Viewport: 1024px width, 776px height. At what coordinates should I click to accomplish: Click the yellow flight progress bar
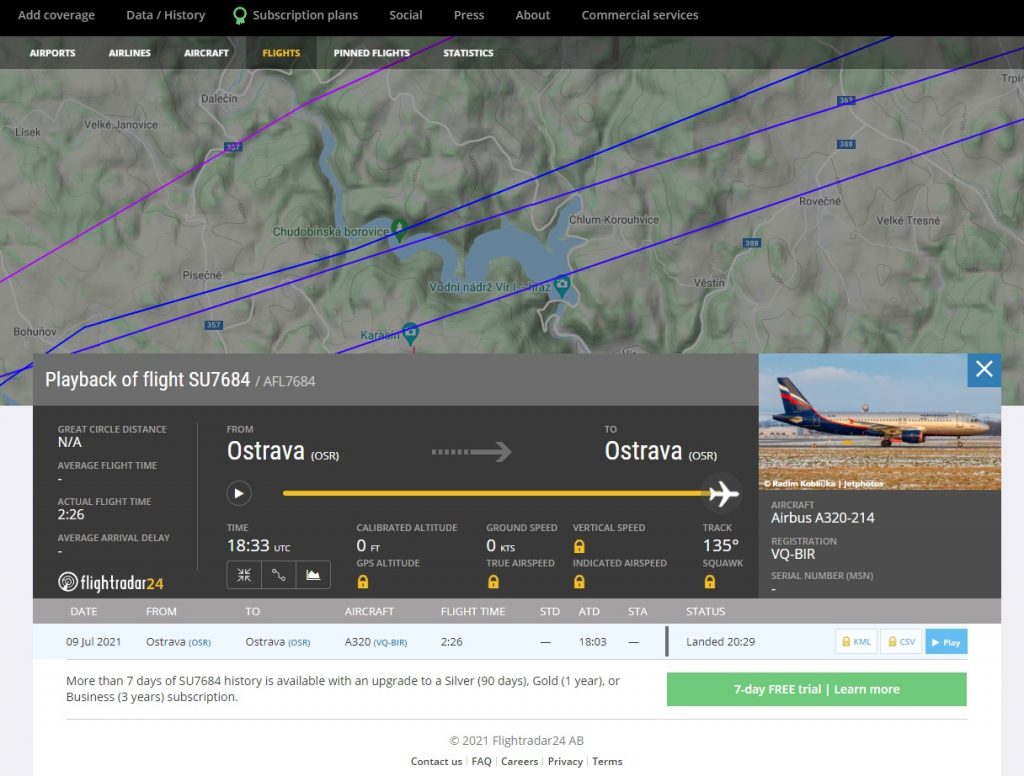click(495, 493)
